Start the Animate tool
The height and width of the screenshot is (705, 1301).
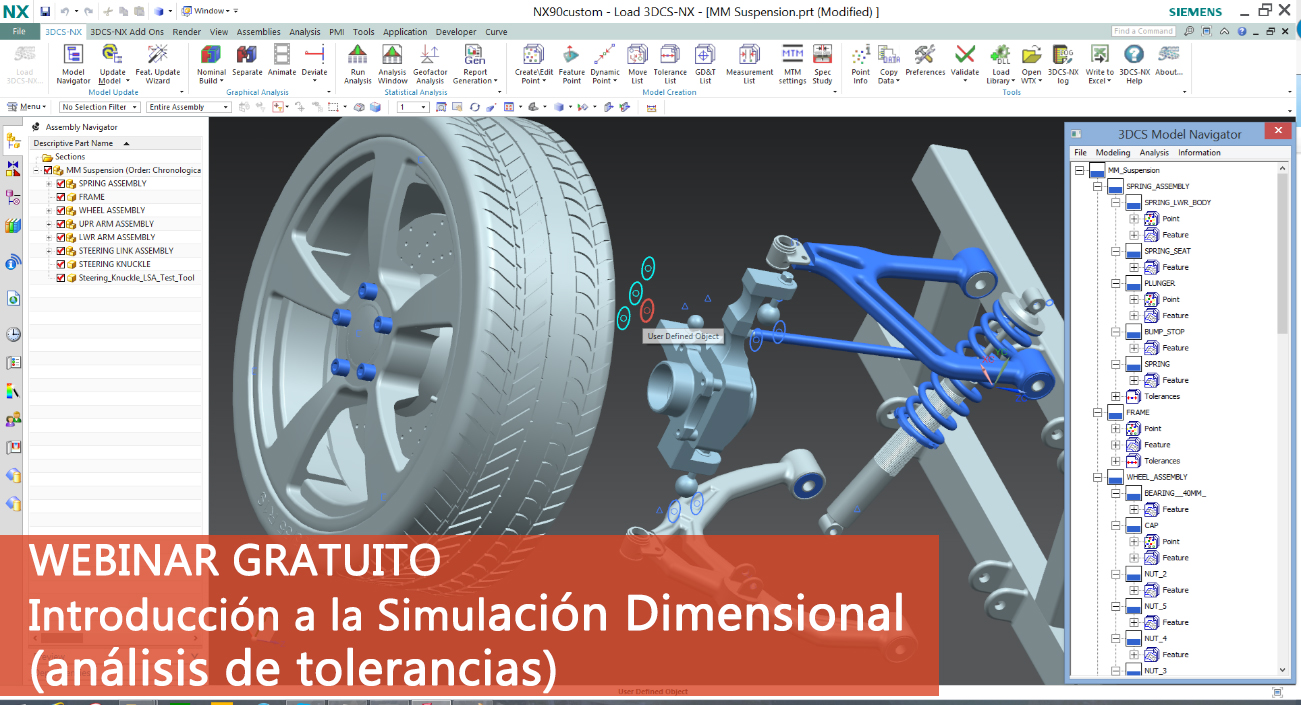[x=282, y=60]
